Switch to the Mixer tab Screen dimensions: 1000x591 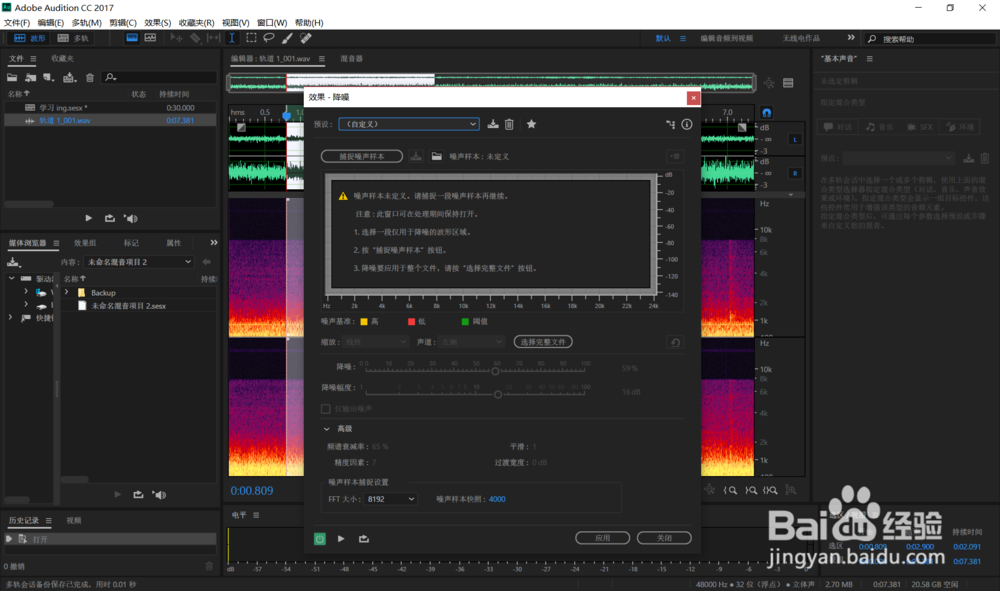(x=351, y=59)
